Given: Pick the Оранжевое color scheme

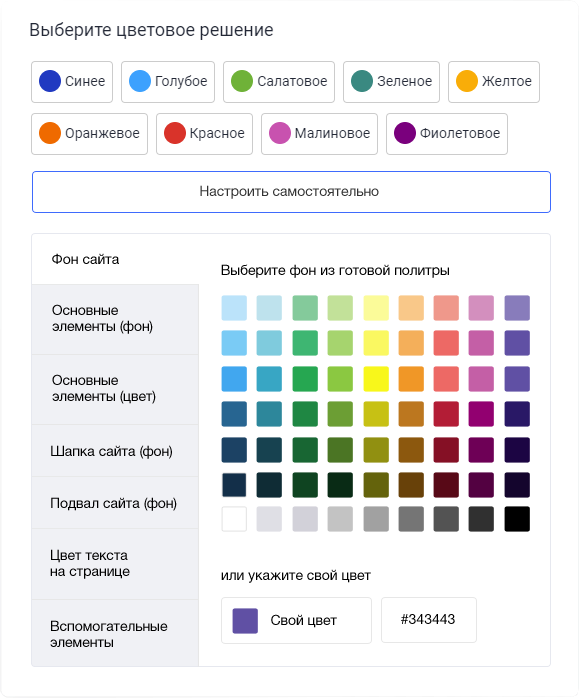Looking at the screenshot, I should (x=89, y=134).
